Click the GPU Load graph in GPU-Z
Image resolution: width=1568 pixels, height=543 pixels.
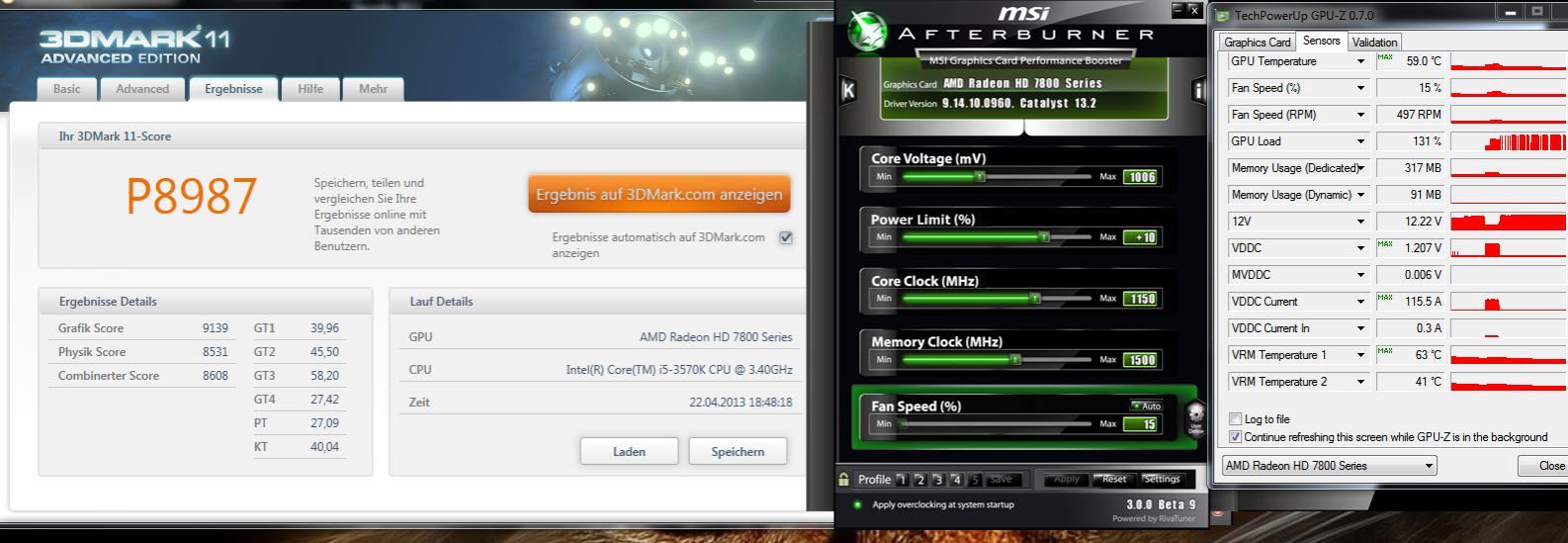pos(1509,141)
